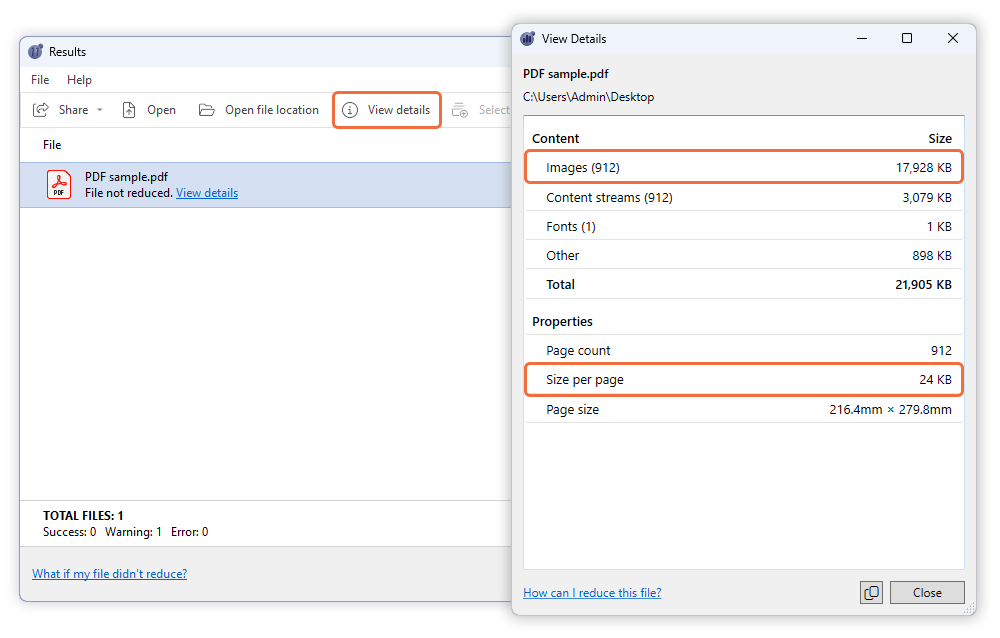Image resolution: width=1000 pixels, height=638 pixels.
Task: Click the 'View details' toolbar label
Action: click(399, 110)
